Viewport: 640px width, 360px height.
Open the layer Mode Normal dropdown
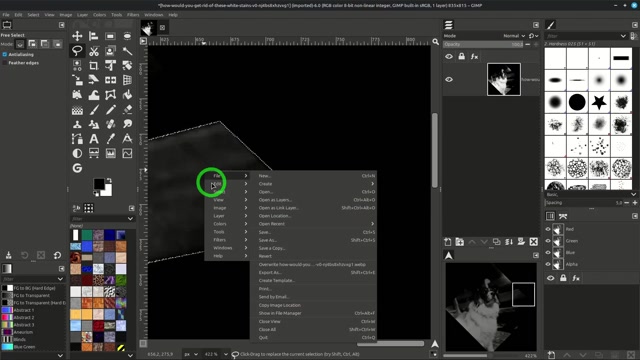click(514, 36)
